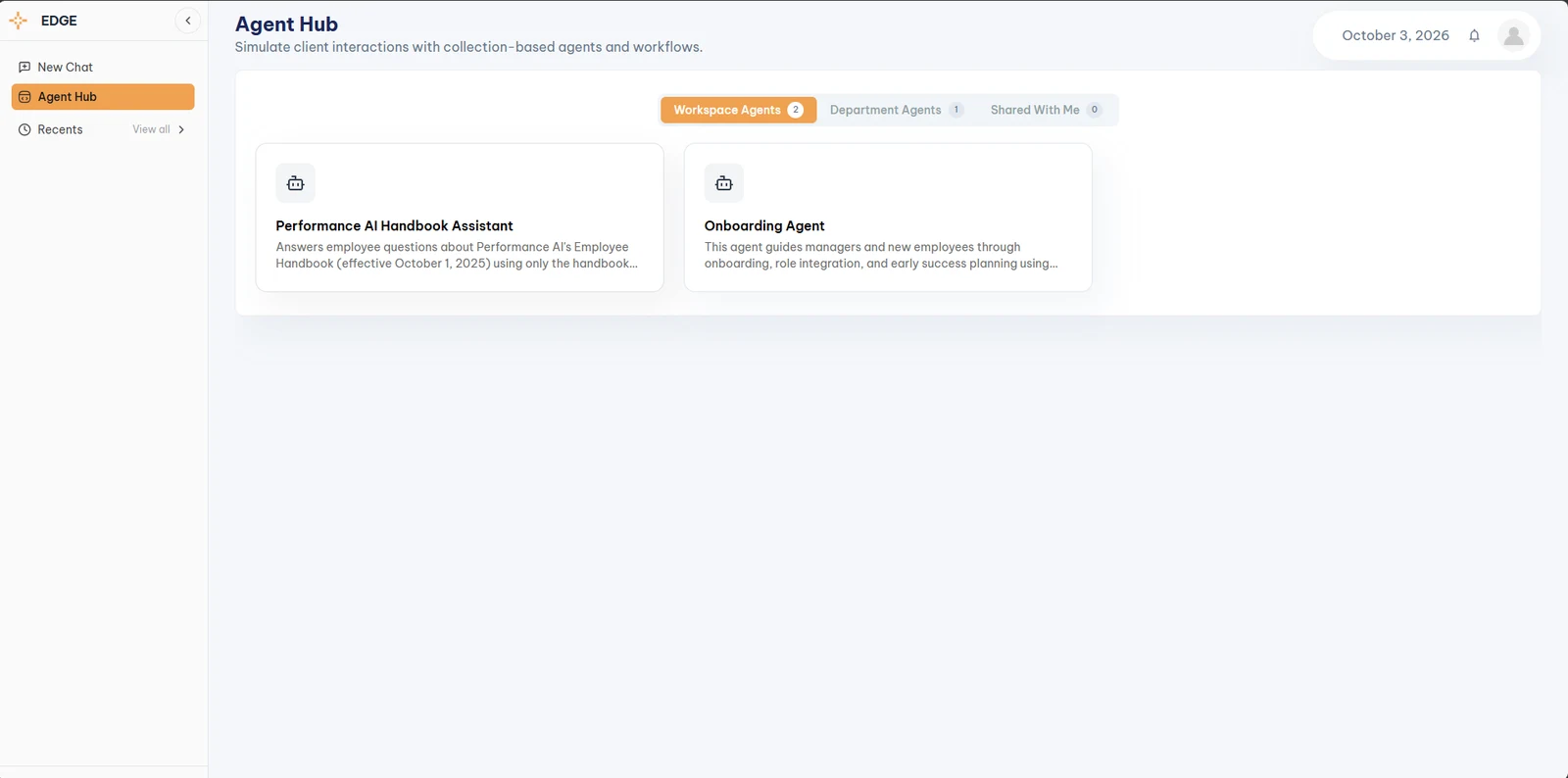Open Agent Hub from the sidebar

(103, 97)
